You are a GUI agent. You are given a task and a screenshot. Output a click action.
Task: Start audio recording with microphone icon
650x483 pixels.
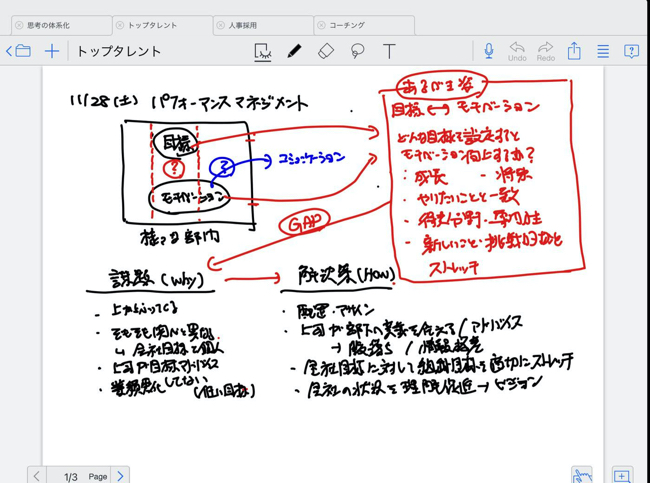pos(488,51)
